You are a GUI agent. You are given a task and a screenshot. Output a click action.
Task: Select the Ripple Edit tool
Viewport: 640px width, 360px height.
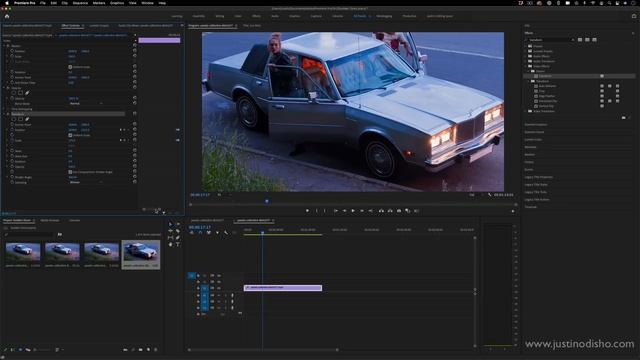(171, 231)
